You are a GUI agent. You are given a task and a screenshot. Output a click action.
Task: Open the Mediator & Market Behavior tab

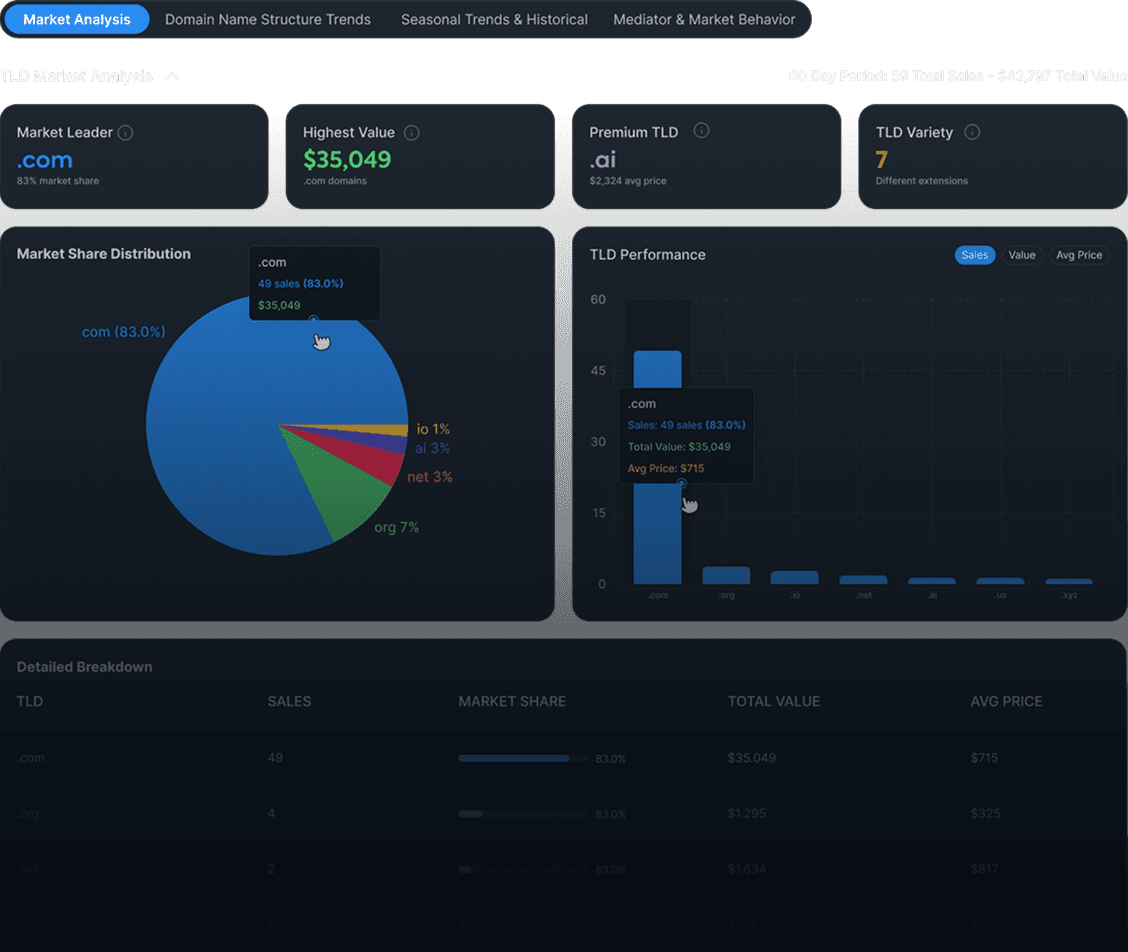point(705,19)
